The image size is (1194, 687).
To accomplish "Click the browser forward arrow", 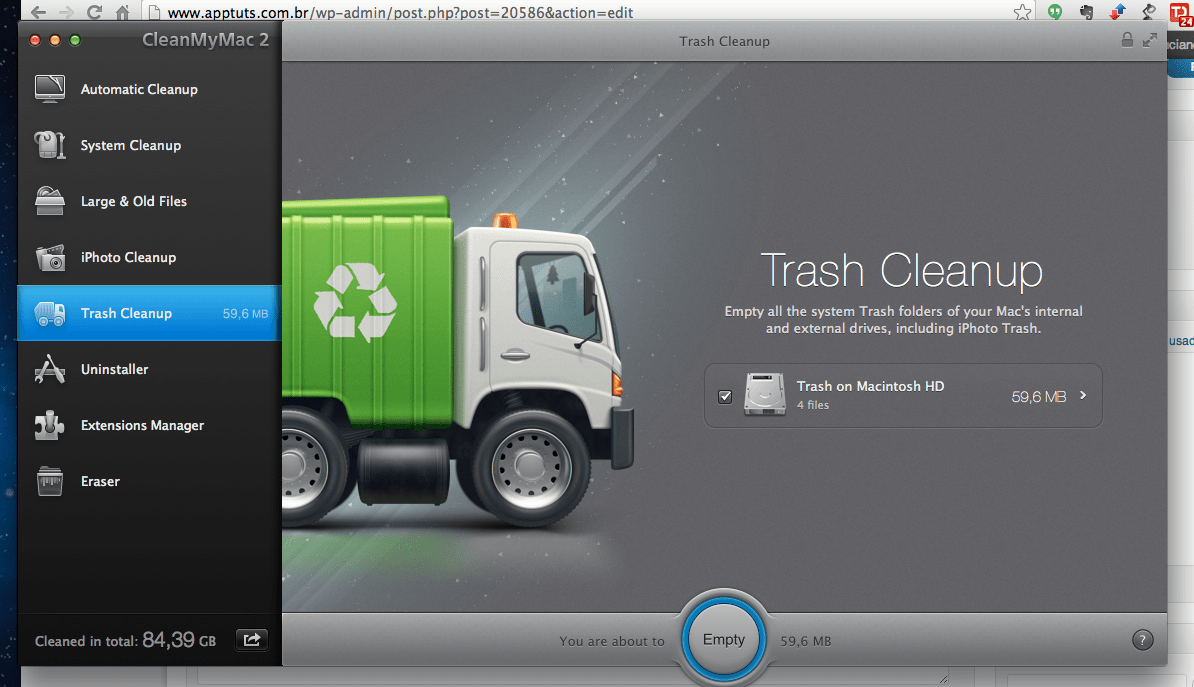I will tap(66, 12).
